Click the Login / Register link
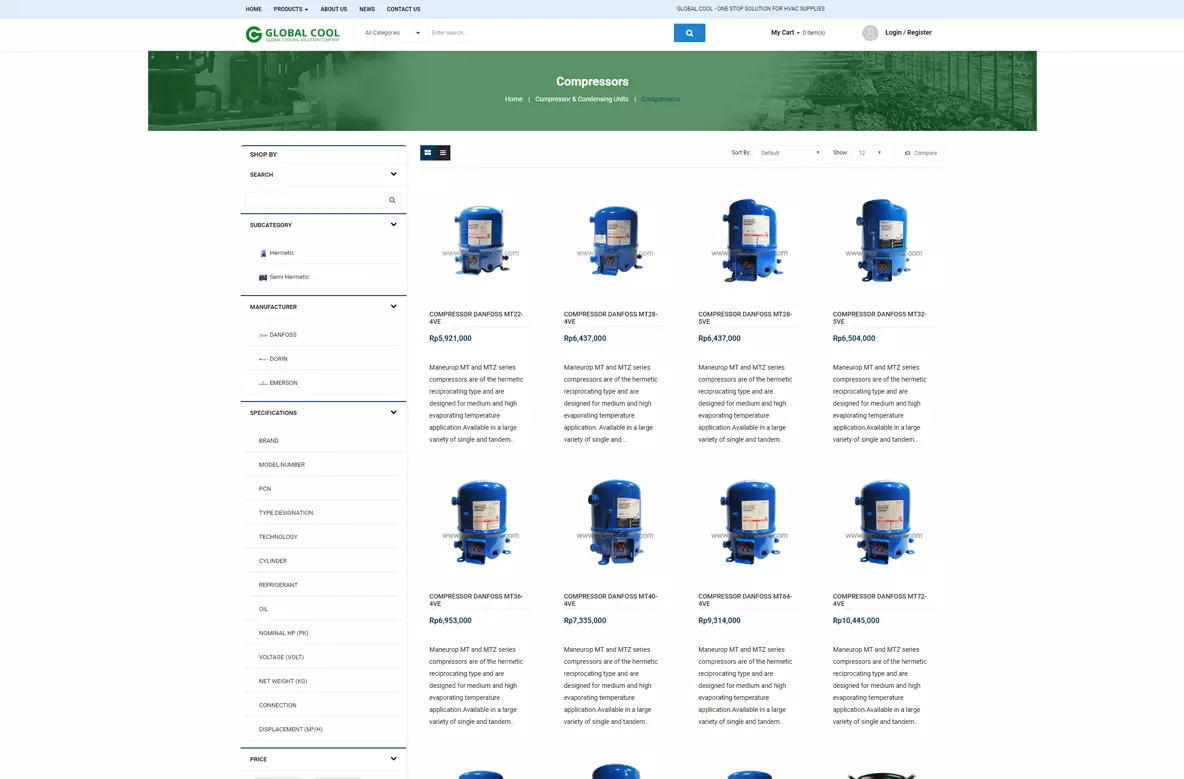 click(x=908, y=33)
